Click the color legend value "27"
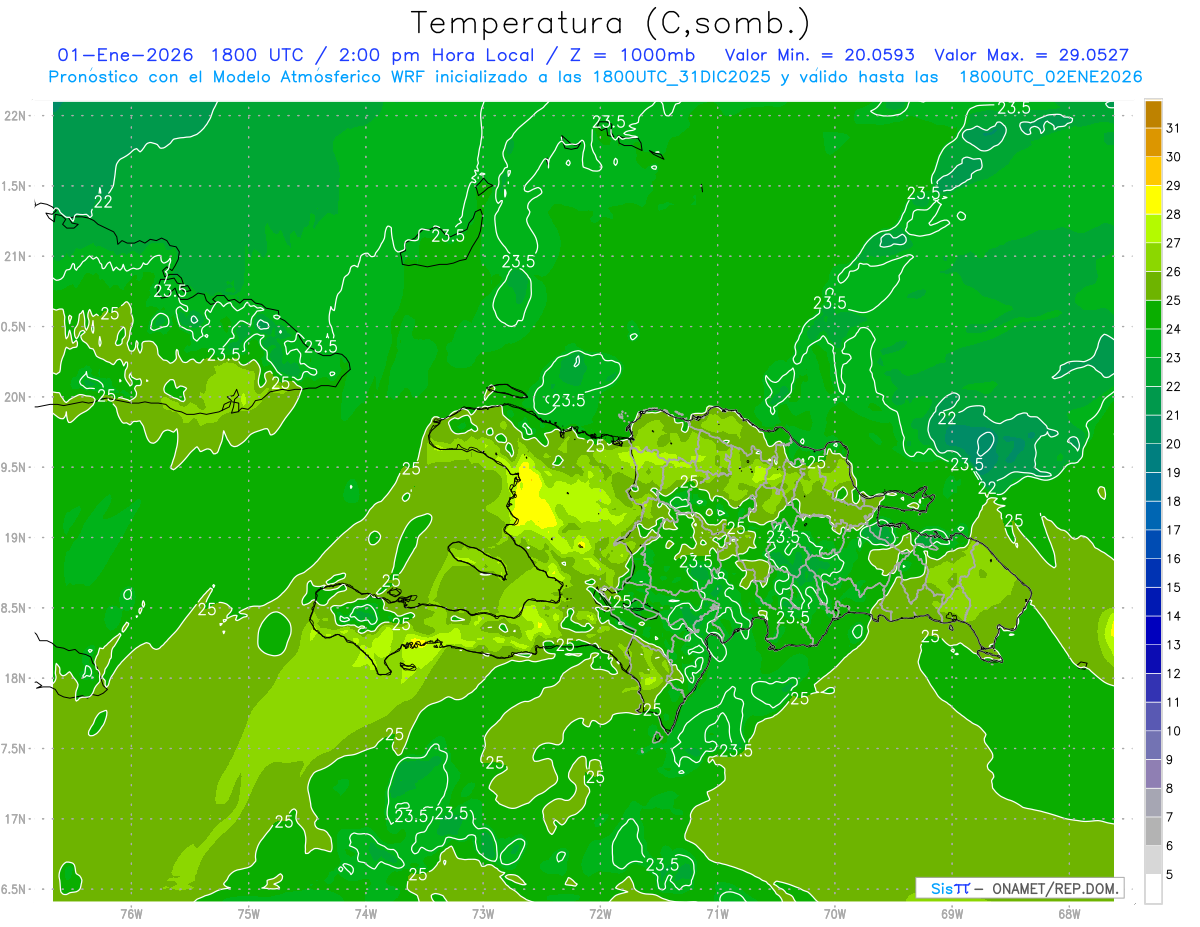 click(x=1174, y=243)
